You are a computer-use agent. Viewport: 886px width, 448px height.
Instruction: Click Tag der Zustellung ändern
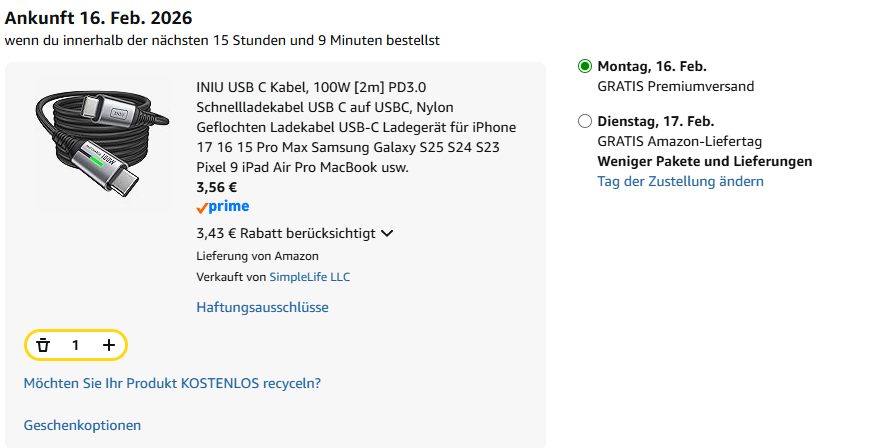tap(680, 181)
